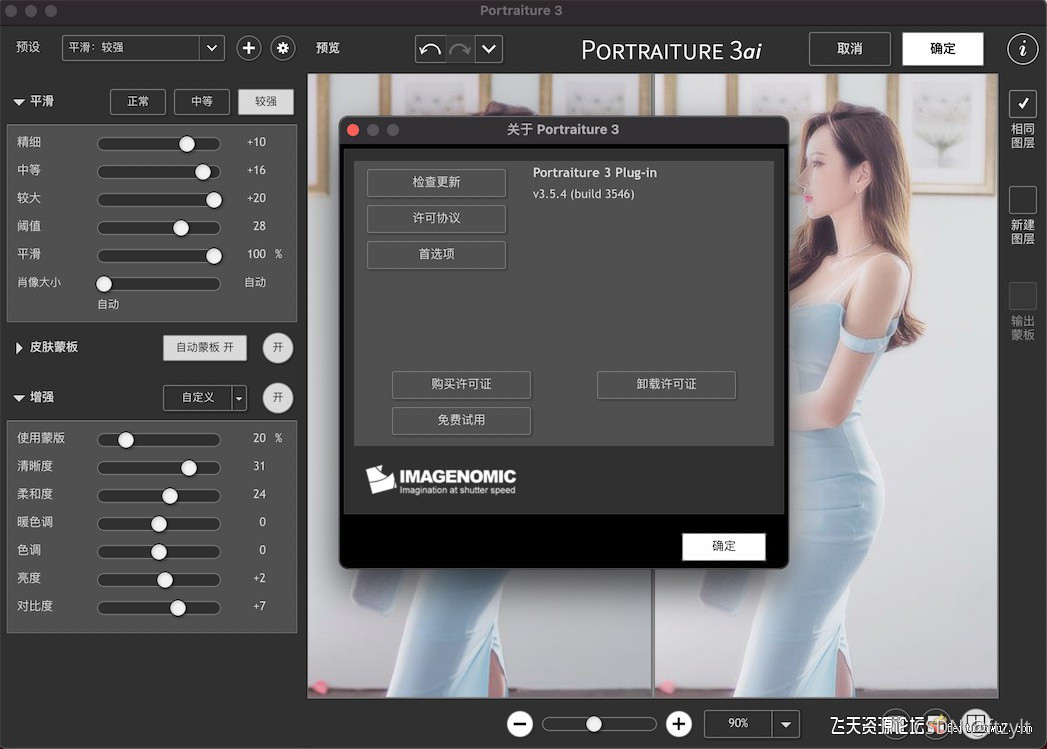This screenshot has height=749, width=1047.
Task: Click the 阈值 slider handle
Action: pyautogui.click(x=181, y=228)
